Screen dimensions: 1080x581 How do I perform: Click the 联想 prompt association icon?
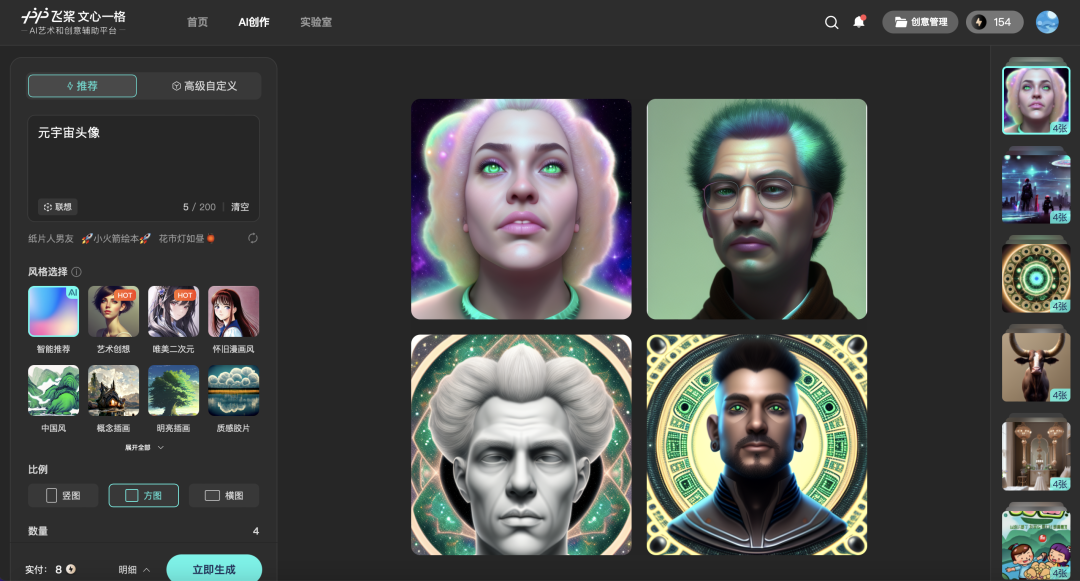pos(57,207)
